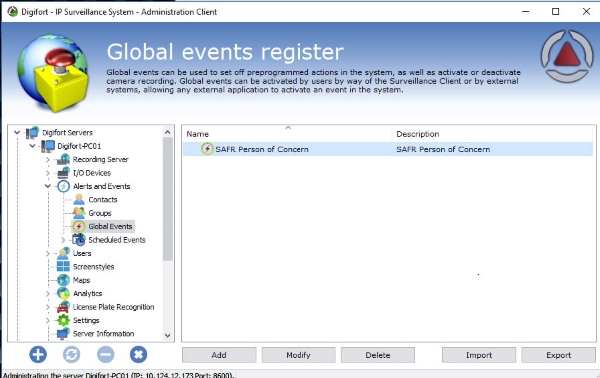Click tree scrollbar up arrow
600x378 pixels.
click(168, 132)
